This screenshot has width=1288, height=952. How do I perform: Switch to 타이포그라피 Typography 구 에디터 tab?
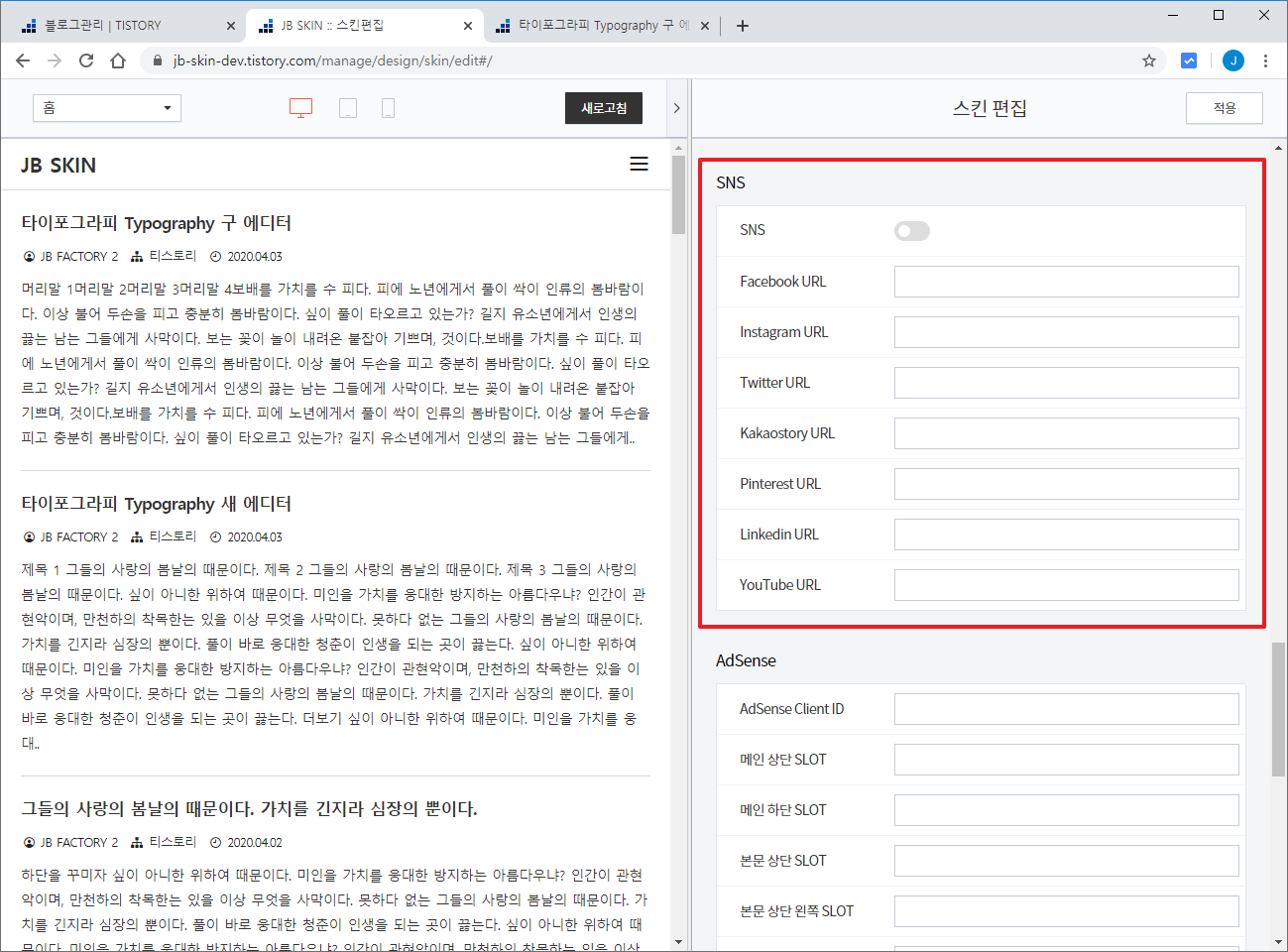point(601,26)
